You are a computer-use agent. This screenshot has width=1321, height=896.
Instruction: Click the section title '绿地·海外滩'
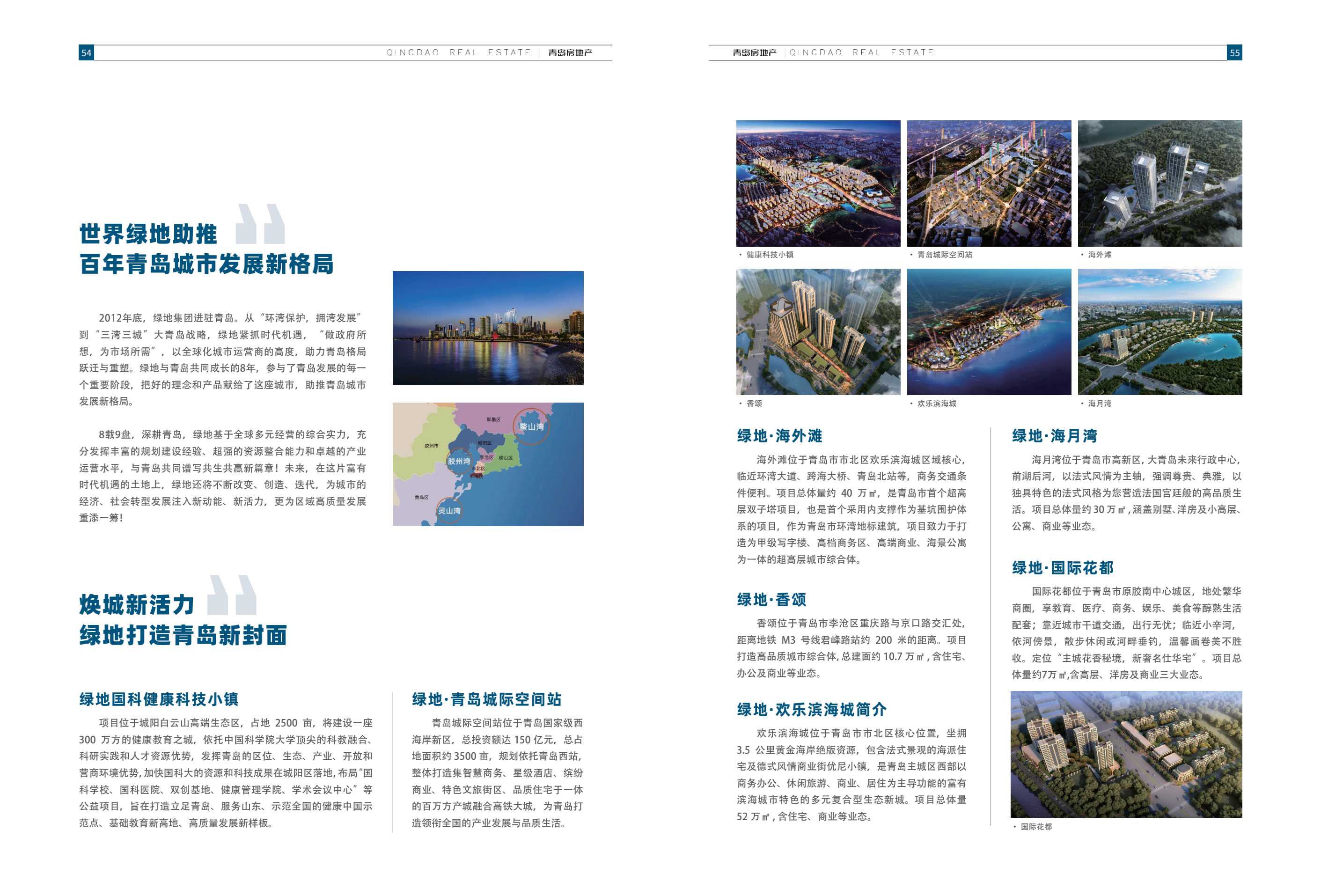click(x=779, y=436)
